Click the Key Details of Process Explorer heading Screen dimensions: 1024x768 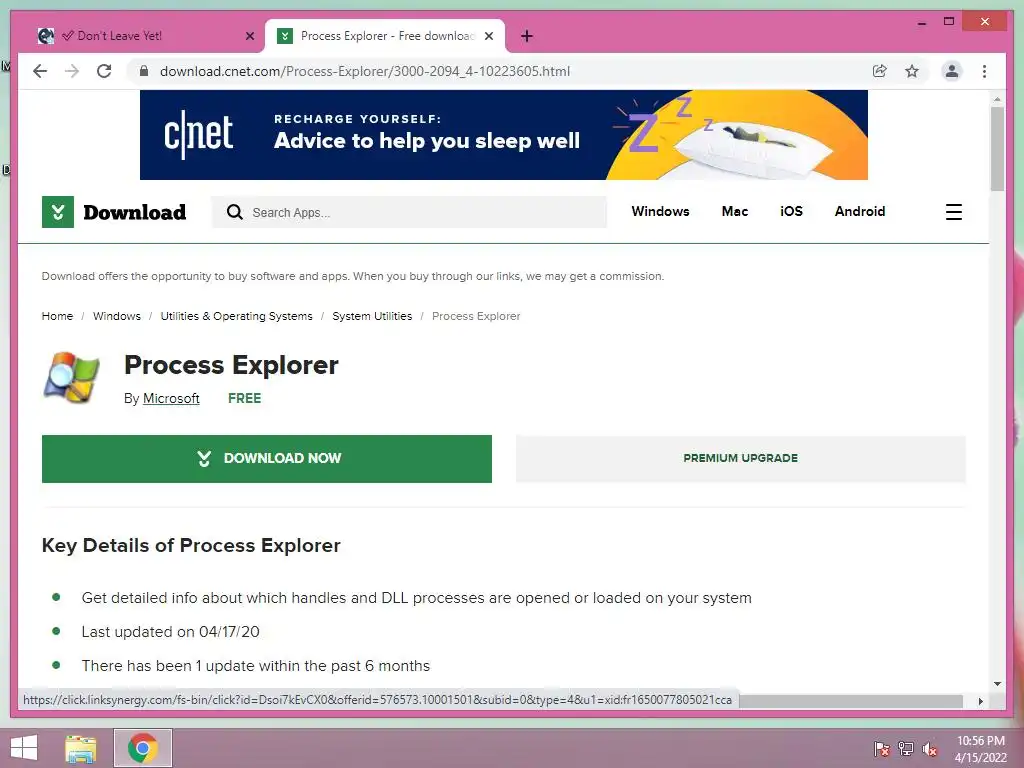pos(191,545)
